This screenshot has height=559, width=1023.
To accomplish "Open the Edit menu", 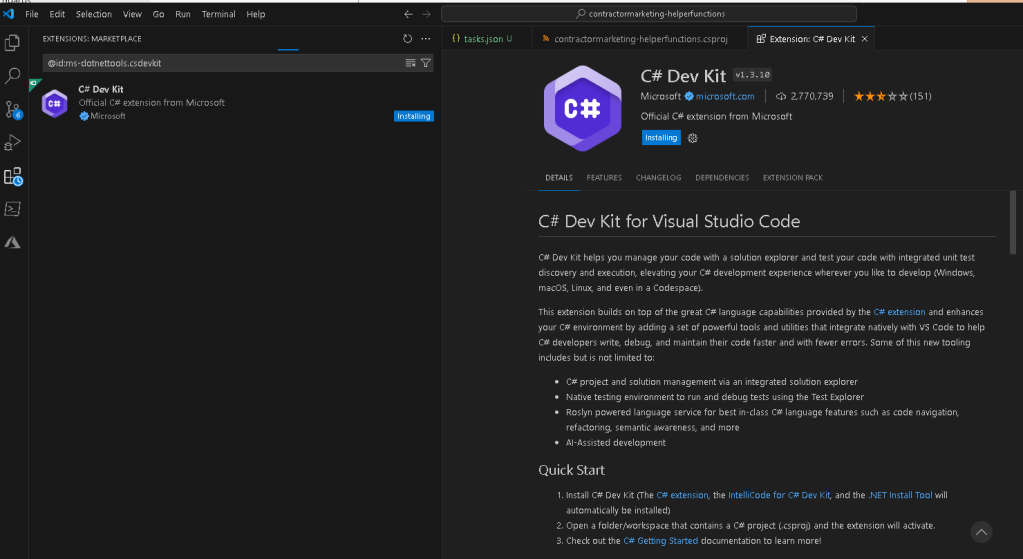I will (57, 14).
